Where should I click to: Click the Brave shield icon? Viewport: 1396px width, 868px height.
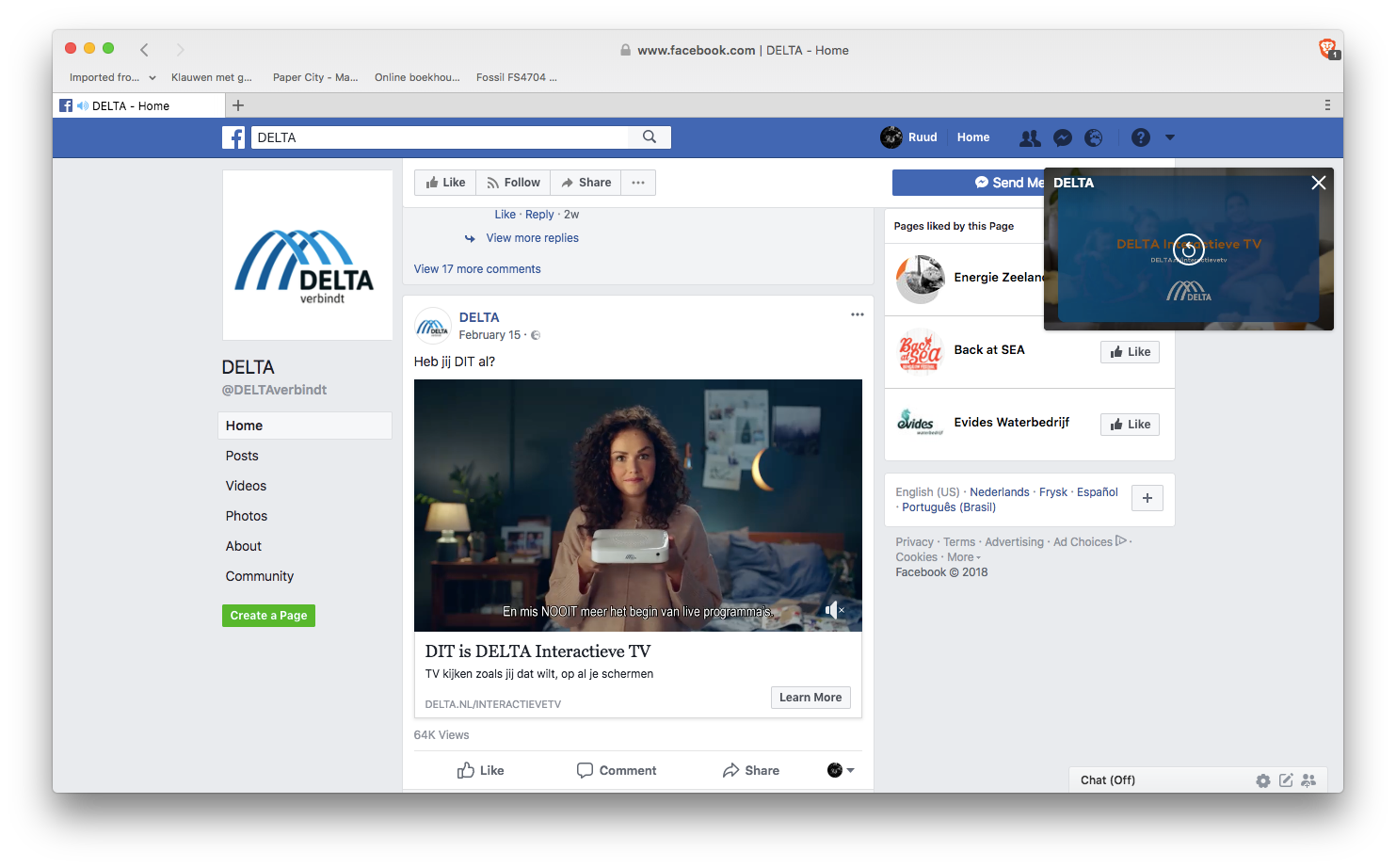pos(1328,49)
